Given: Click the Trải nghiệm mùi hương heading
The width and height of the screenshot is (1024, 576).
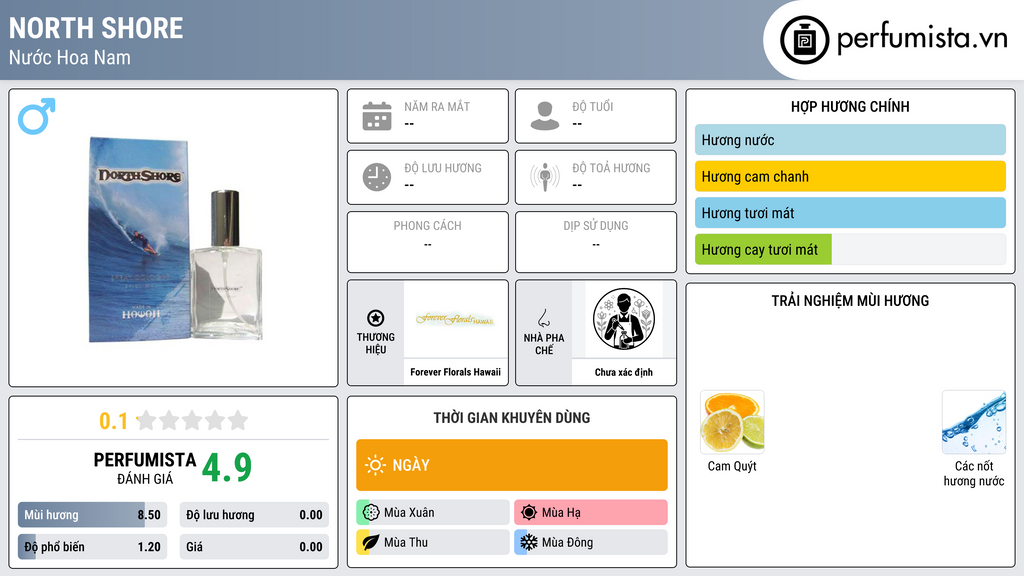Looking at the screenshot, I should click(850, 300).
